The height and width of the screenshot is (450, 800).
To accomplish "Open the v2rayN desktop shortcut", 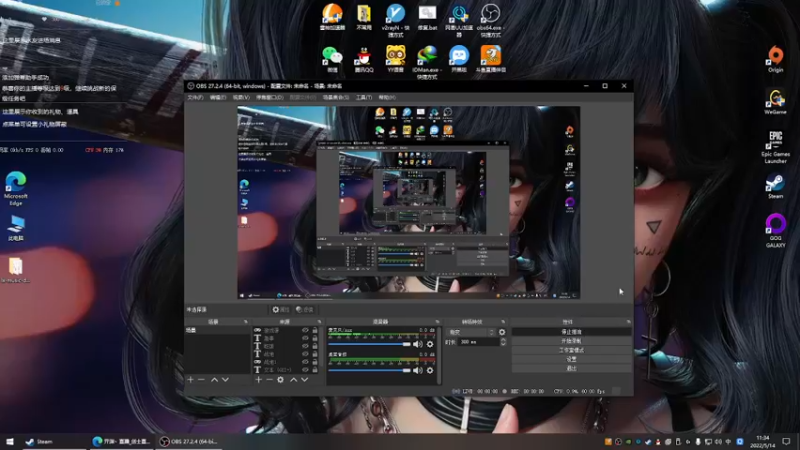I will (x=395, y=19).
